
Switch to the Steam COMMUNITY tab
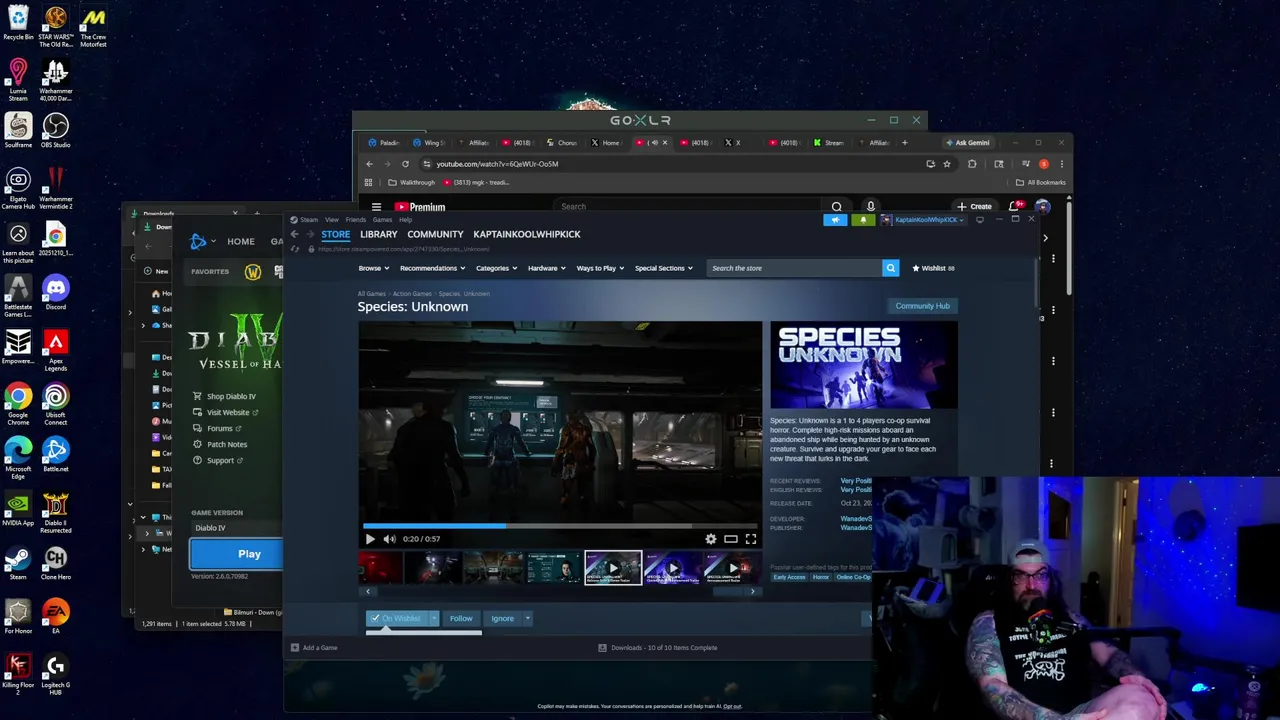click(x=435, y=234)
